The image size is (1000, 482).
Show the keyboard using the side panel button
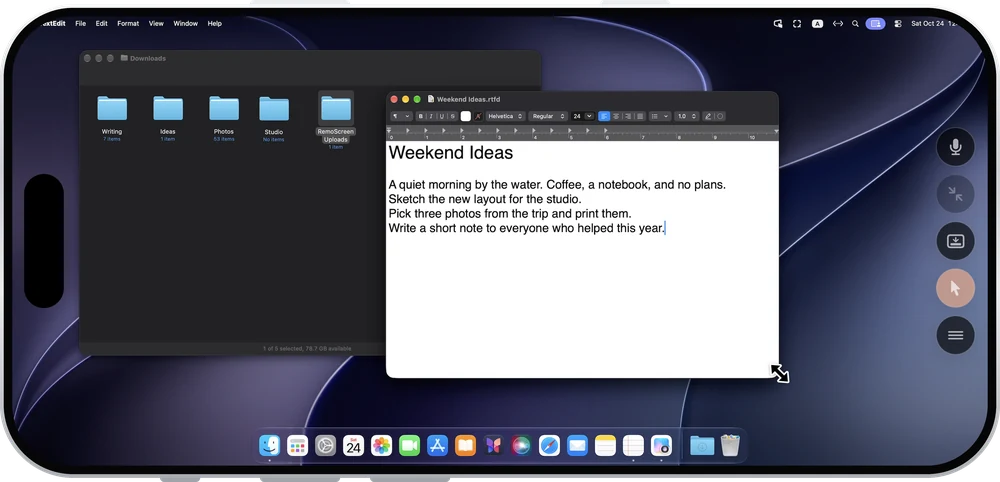click(955, 241)
